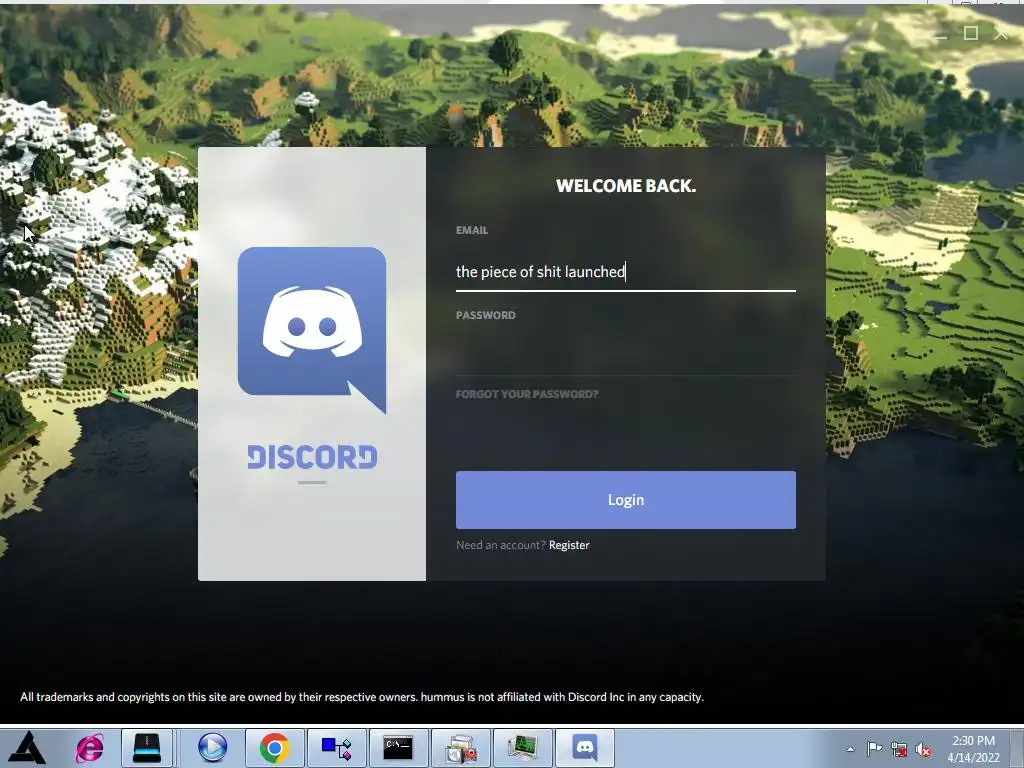
Task: Open the clock showing 2:30 PM
Action: coord(973,748)
